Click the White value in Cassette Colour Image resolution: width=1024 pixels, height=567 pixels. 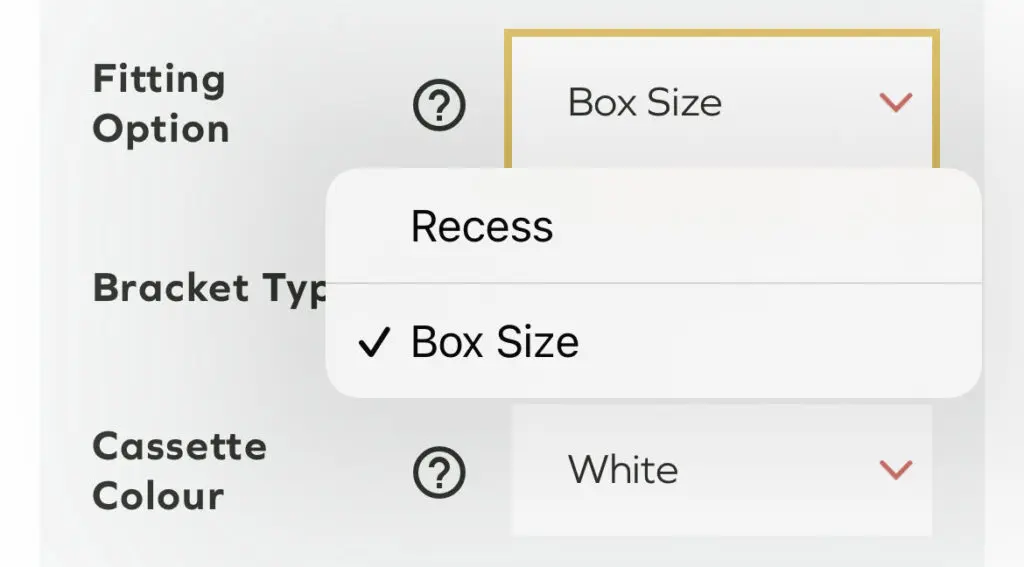point(622,469)
